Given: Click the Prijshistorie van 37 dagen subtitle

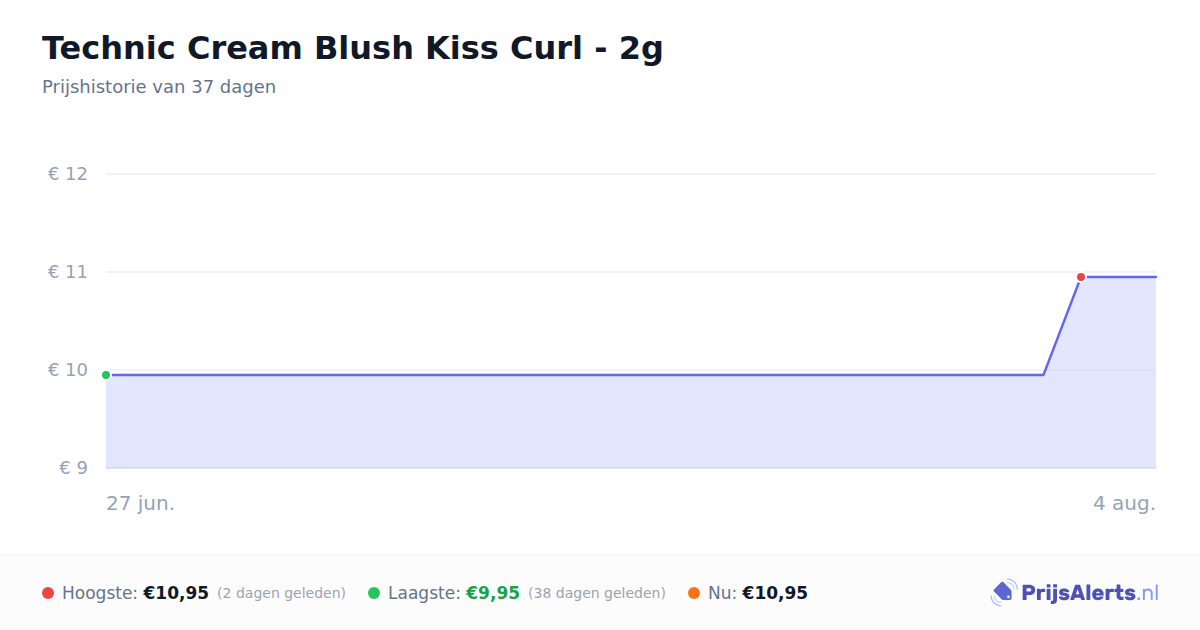Looking at the screenshot, I should [159, 87].
